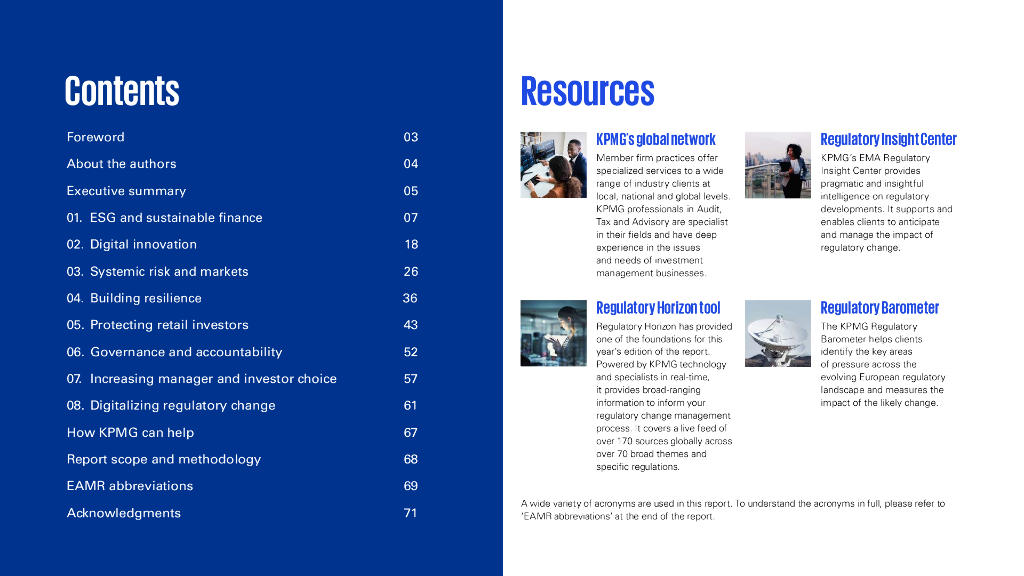Click 'Member firm practices offer' paragraph
The width and height of the screenshot is (1024, 576).
click(x=663, y=216)
